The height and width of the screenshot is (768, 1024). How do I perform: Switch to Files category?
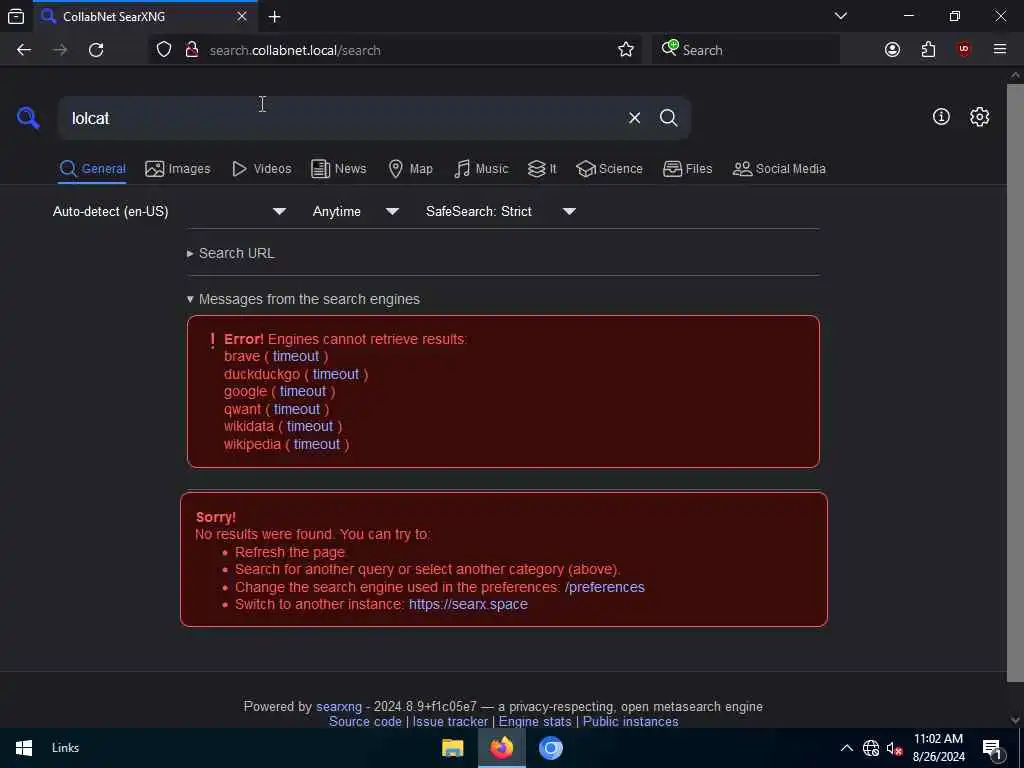coord(687,168)
